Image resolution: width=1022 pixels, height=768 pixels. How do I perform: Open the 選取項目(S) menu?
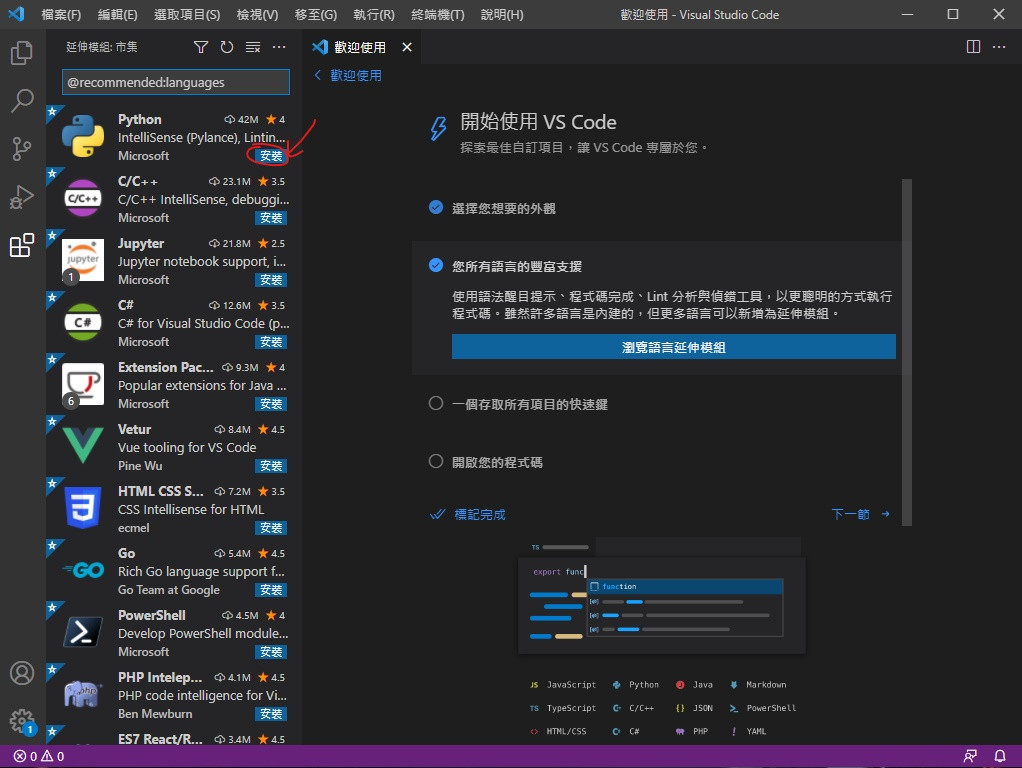click(x=187, y=14)
